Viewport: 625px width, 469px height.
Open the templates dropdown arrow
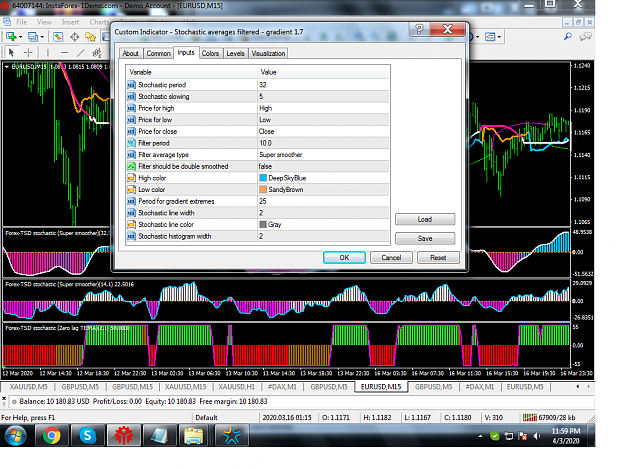tap(499, 37)
